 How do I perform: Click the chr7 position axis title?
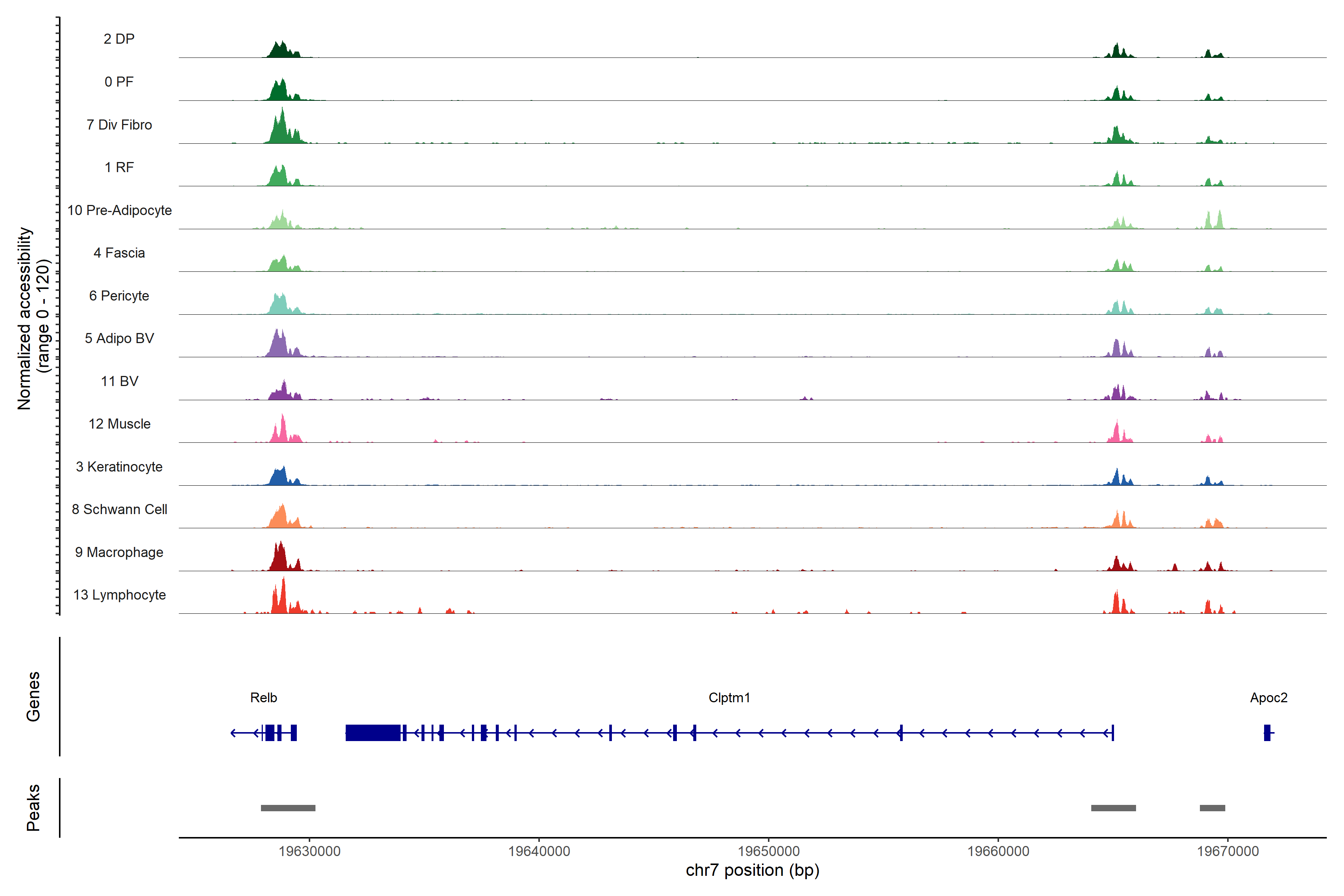tap(752, 870)
